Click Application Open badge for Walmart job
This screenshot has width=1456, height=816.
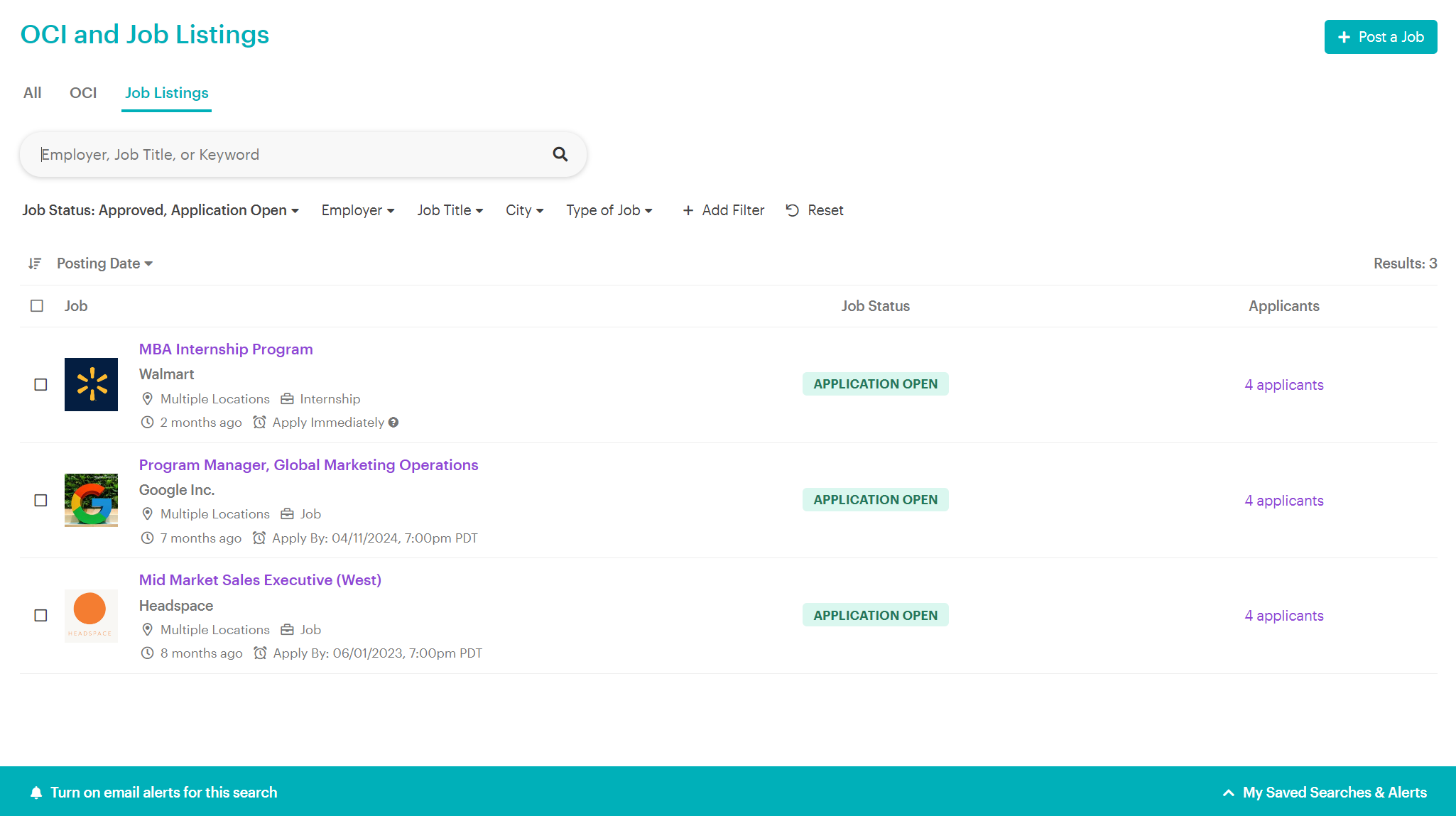click(876, 384)
